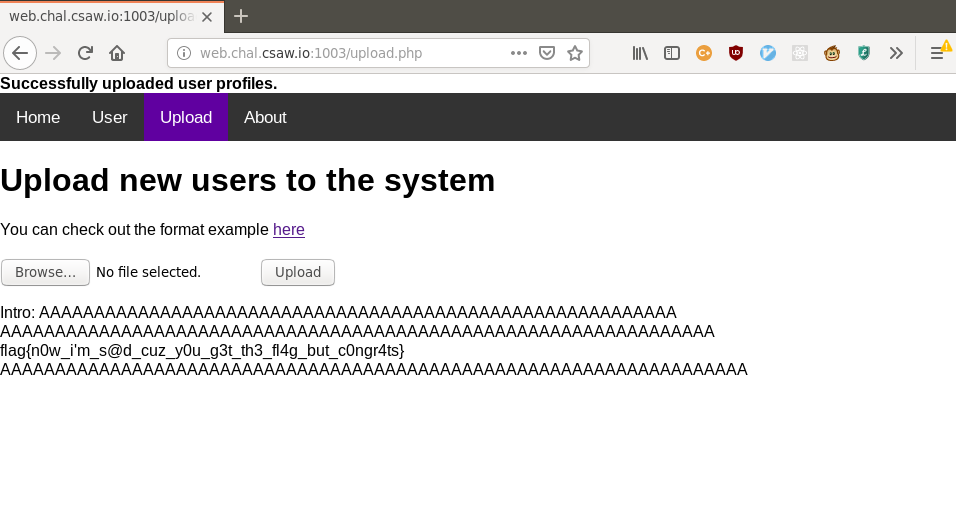The height and width of the screenshot is (511, 956).
Task: Open the uBlock Origin shield extension
Action: tap(736, 53)
